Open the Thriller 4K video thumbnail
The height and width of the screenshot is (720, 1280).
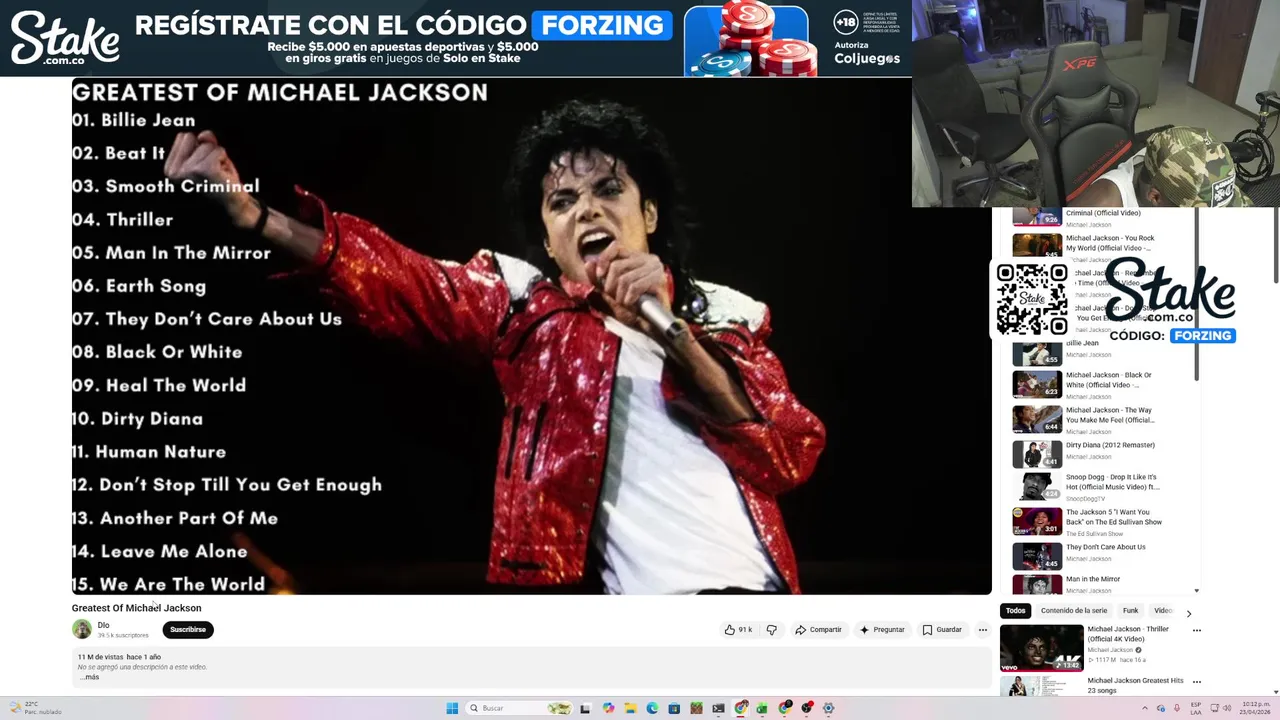click(1041, 648)
